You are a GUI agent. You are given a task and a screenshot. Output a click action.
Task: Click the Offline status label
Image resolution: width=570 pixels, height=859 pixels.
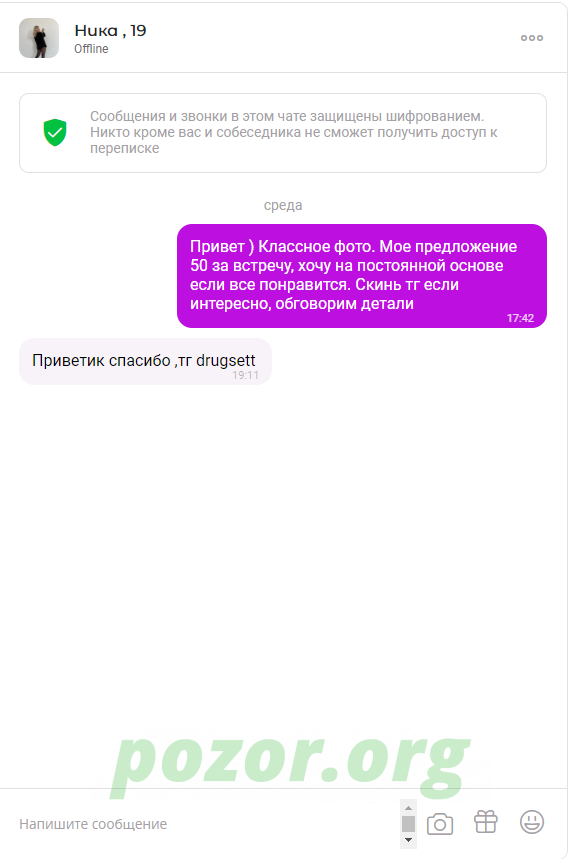[91, 49]
